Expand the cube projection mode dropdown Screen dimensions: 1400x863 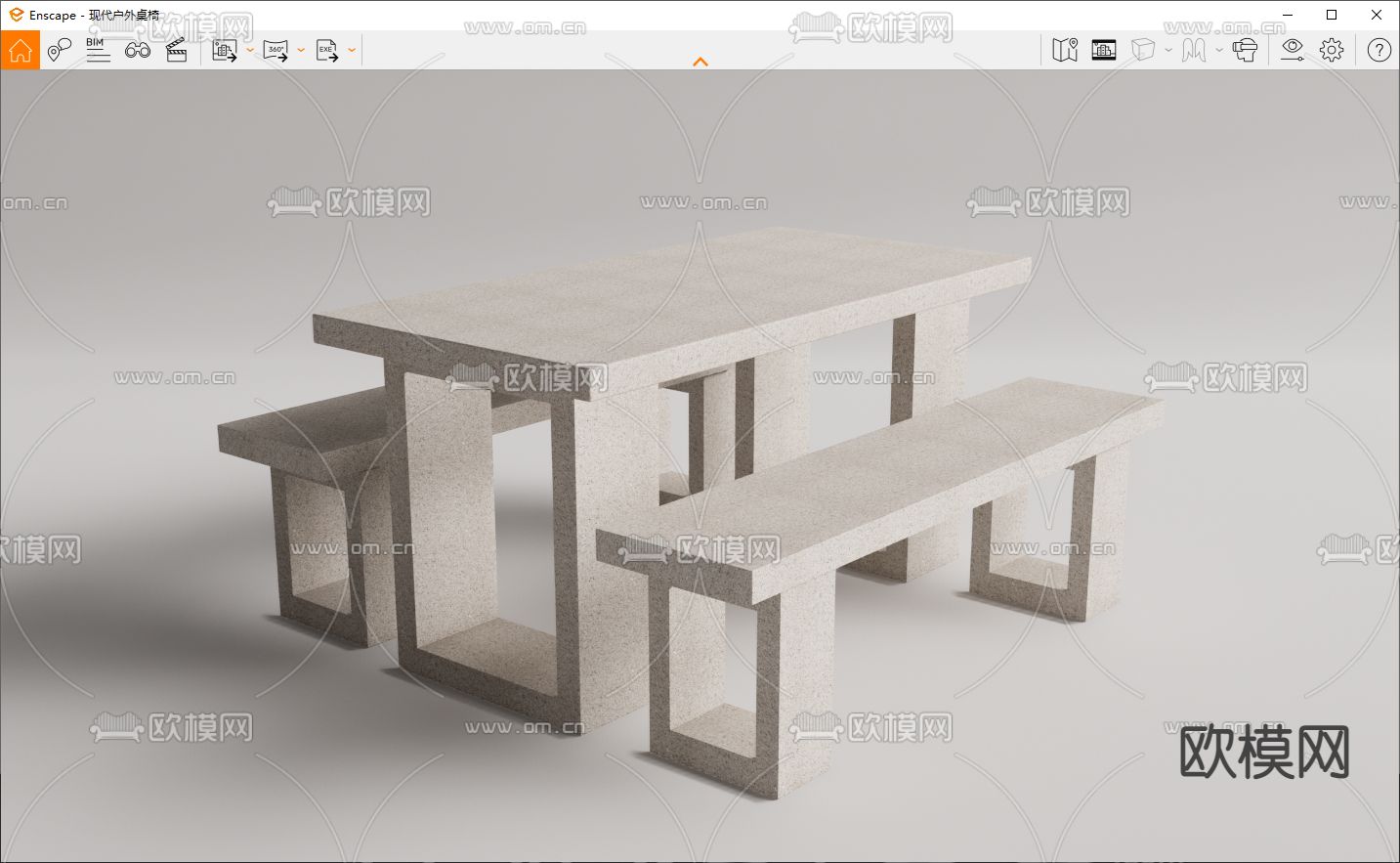(x=1168, y=50)
